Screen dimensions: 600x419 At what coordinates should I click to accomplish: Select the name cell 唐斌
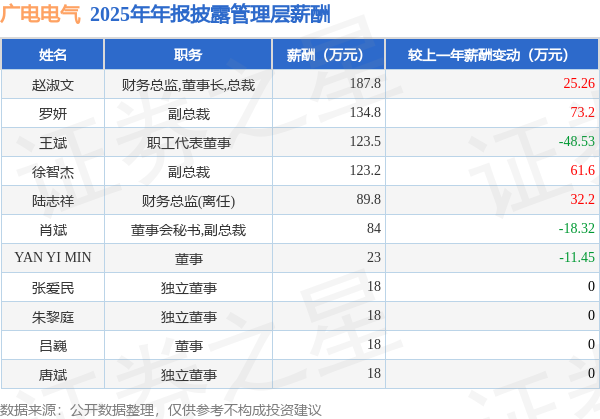pos(53,375)
